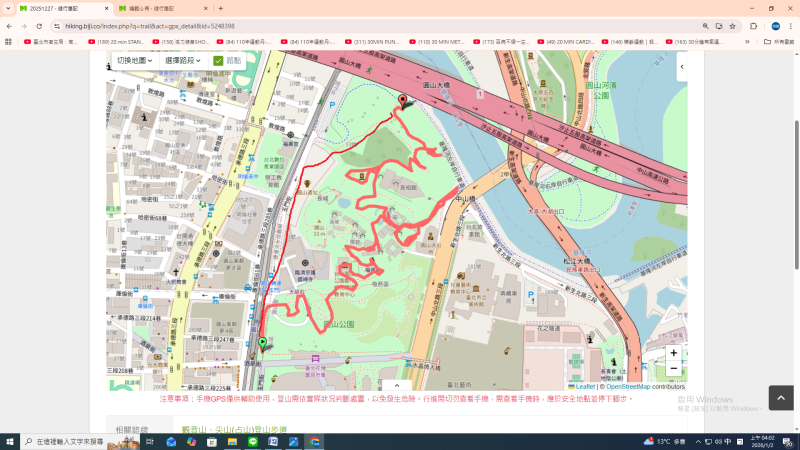This screenshot has height=450, width=800.
Task: Zoom in on the map
Action: pos(673,353)
